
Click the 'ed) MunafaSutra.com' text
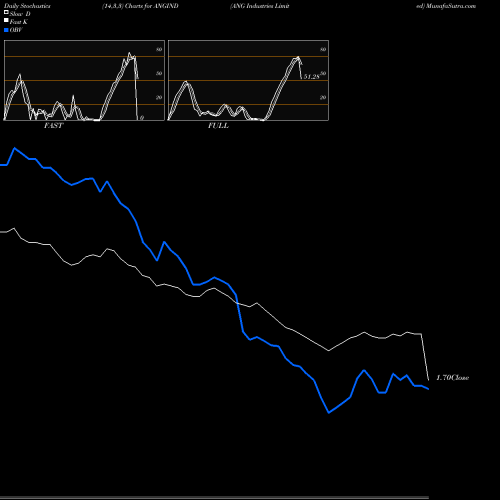(446, 6)
